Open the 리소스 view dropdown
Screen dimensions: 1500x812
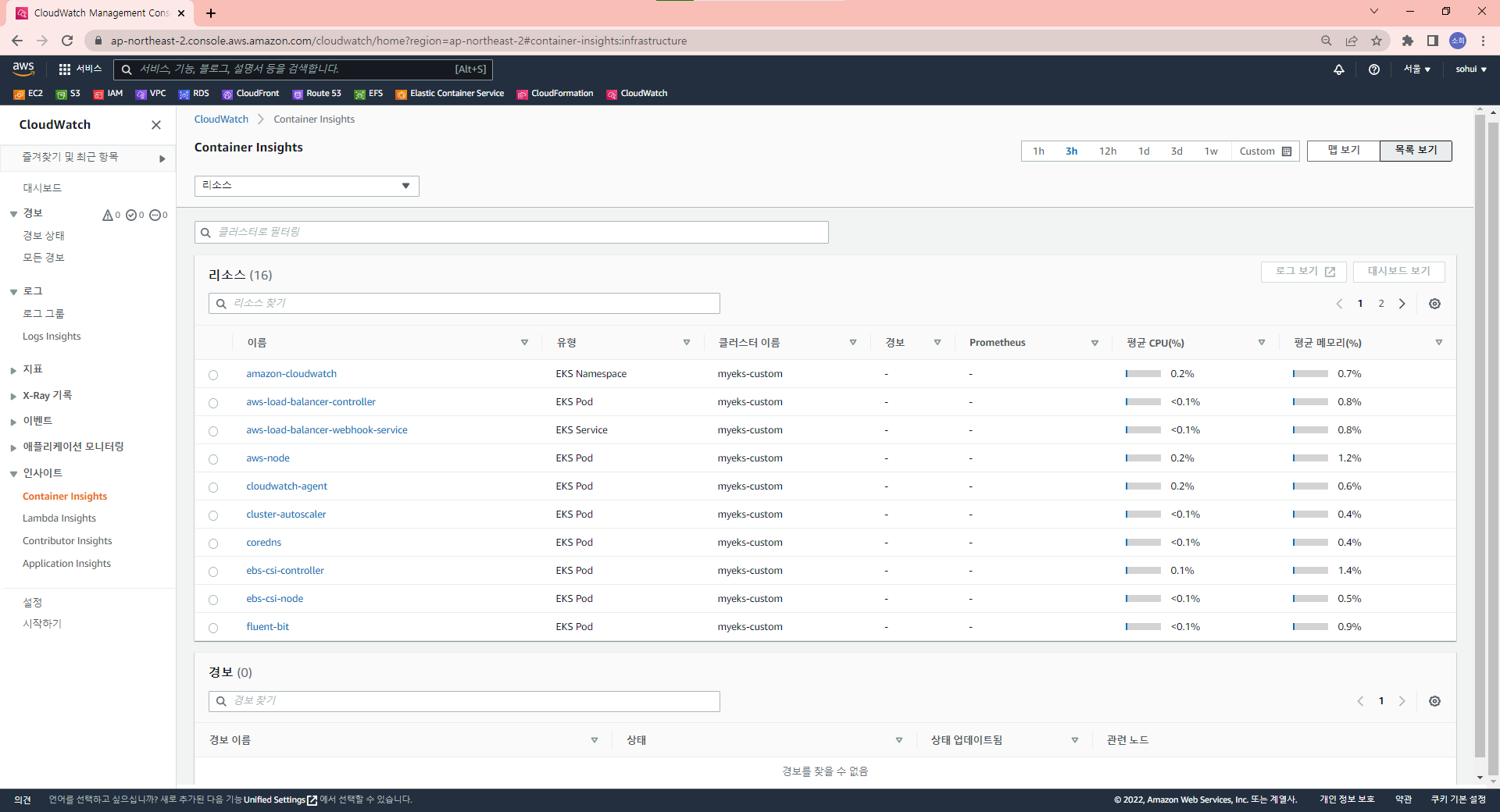coord(306,186)
